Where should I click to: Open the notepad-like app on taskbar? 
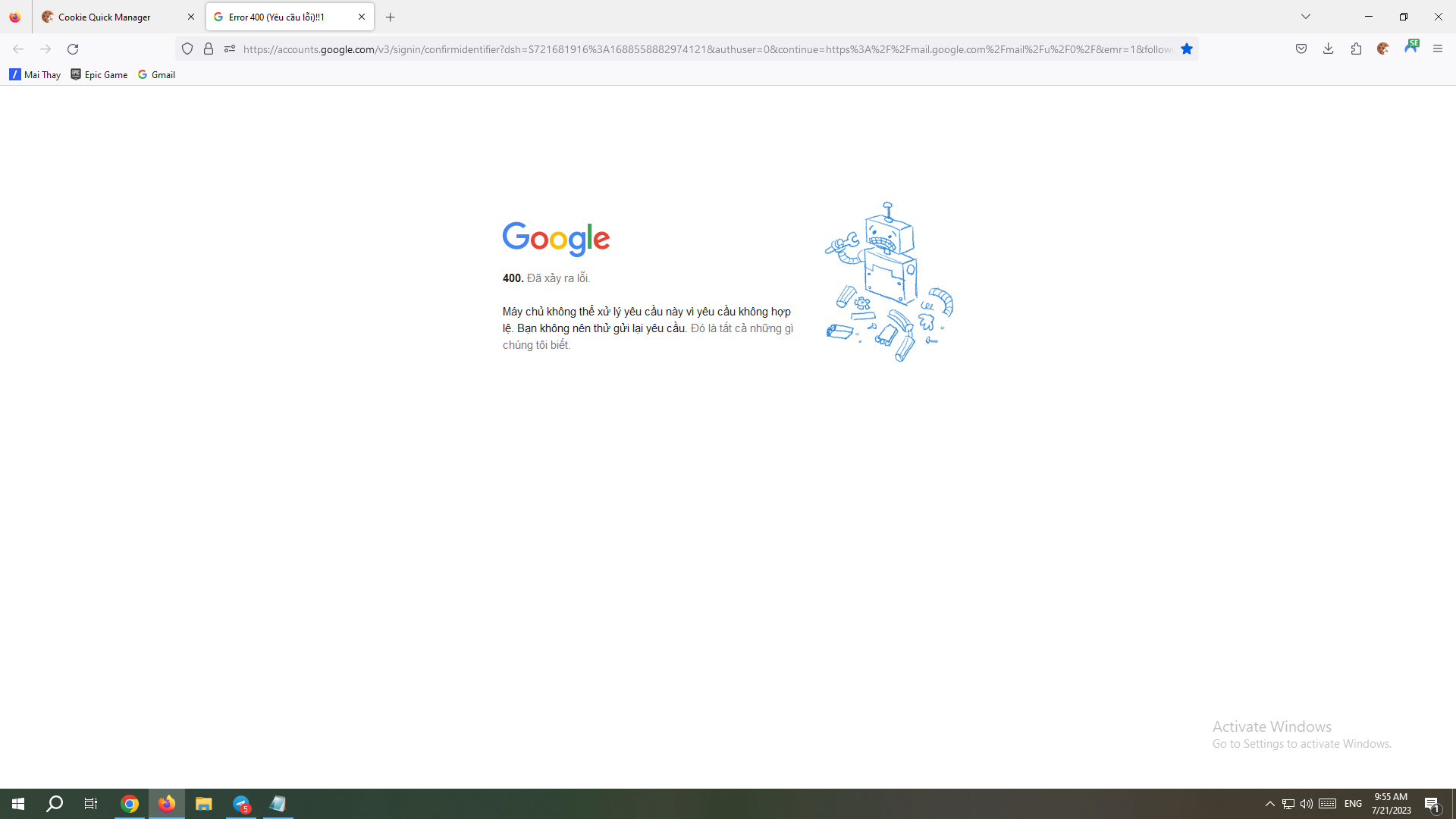278,804
